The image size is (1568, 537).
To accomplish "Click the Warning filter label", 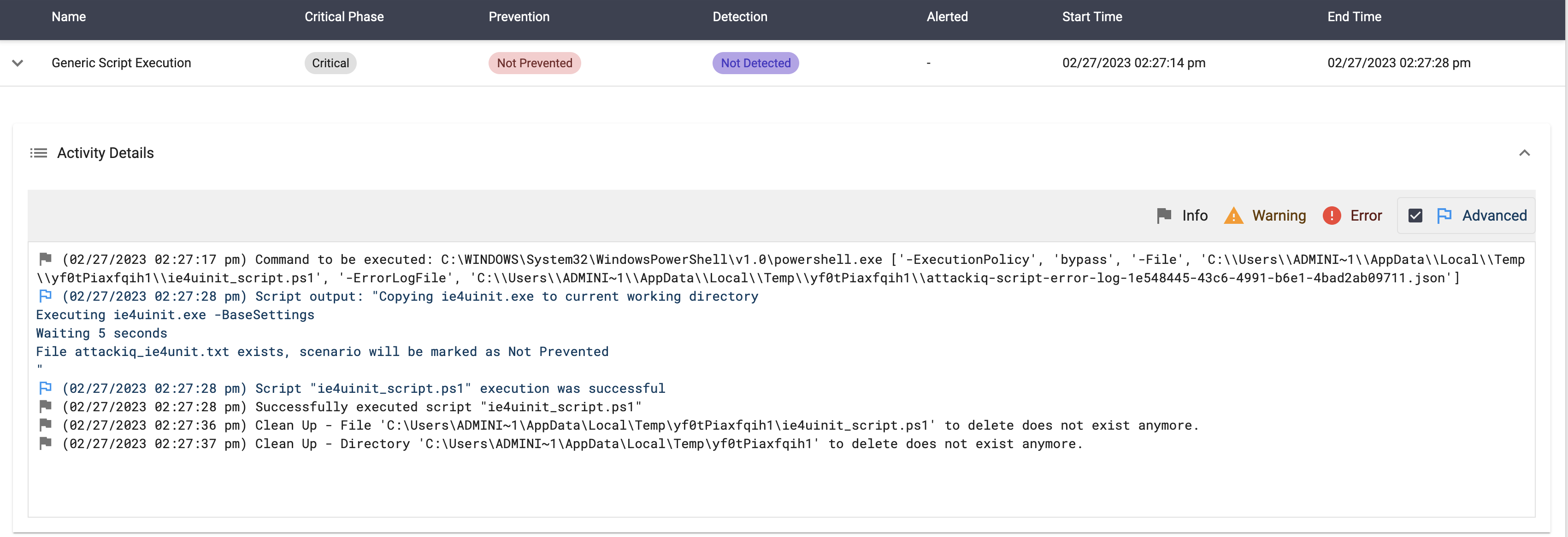I will 1278,215.
